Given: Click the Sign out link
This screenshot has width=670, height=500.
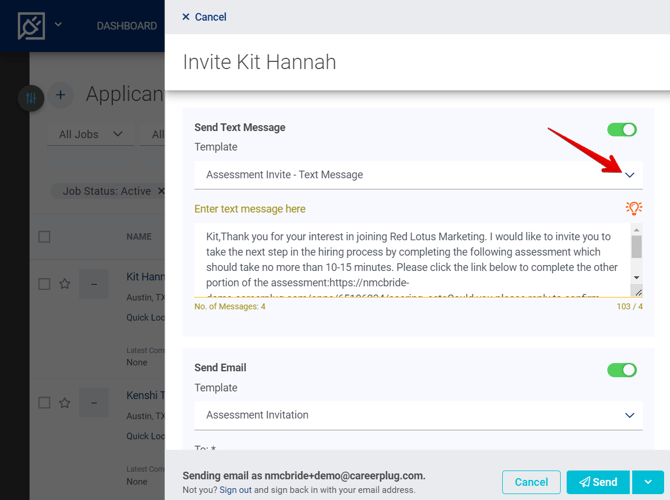Looking at the screenshot, I should [x=236, y=490].
